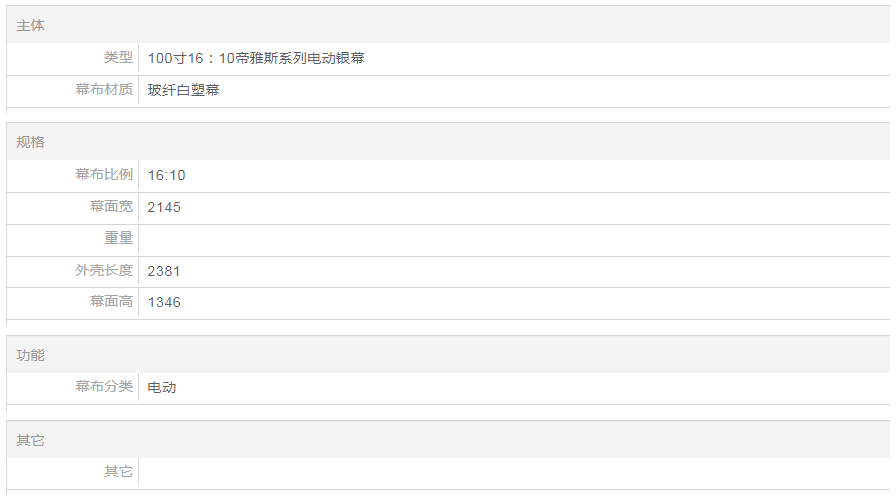896x496 pixels.
Task: Select the 重量 row label
Action: pos(118,238)
